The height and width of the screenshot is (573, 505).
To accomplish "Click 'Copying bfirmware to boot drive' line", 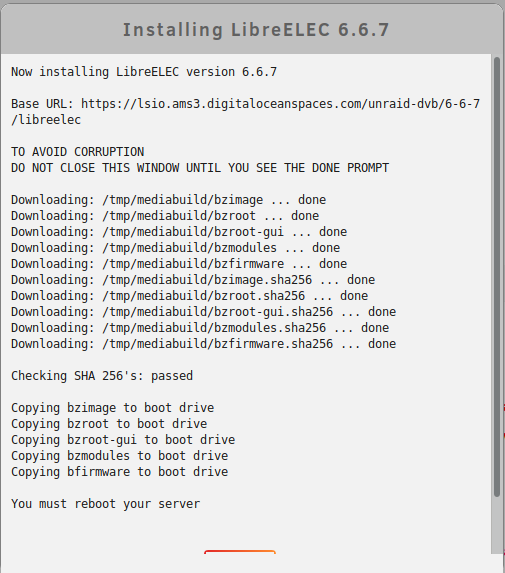I will pyautogui.click(x=119, y=472).
